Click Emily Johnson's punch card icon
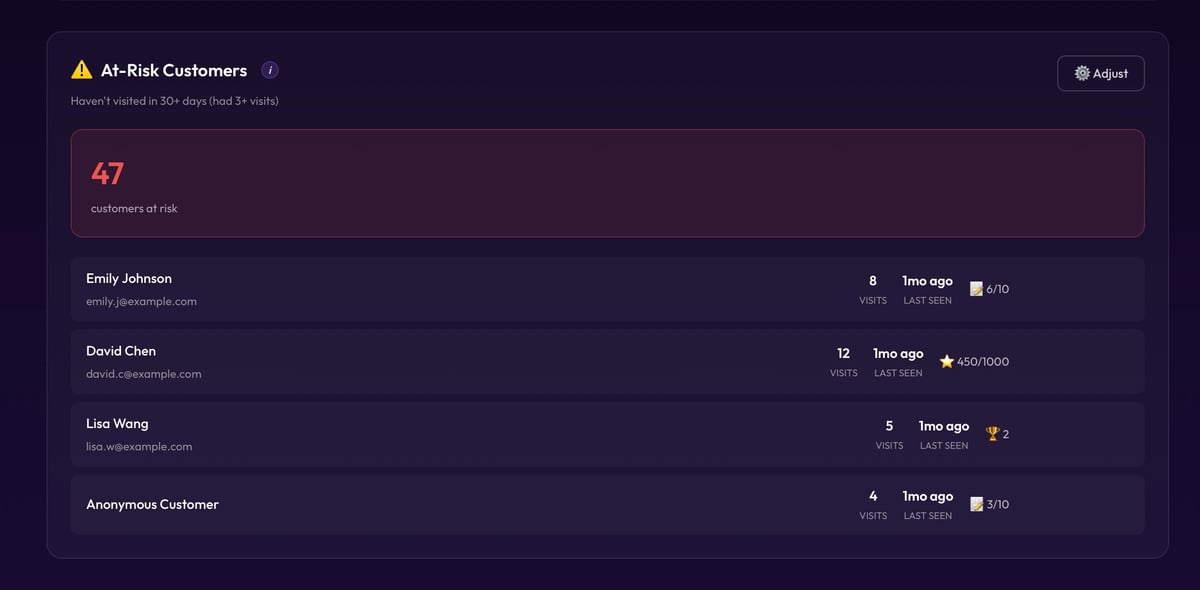The image size is (1200, 590). (x=977, y=289)
